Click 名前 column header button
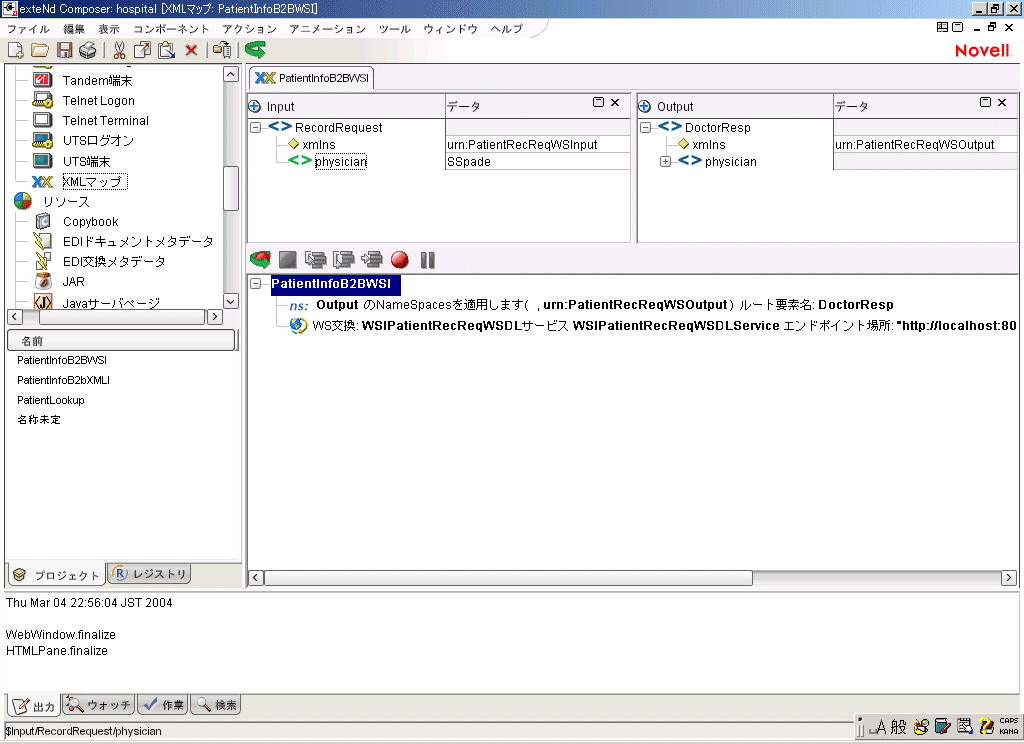The image size is (1024, 744). [121, 340]
